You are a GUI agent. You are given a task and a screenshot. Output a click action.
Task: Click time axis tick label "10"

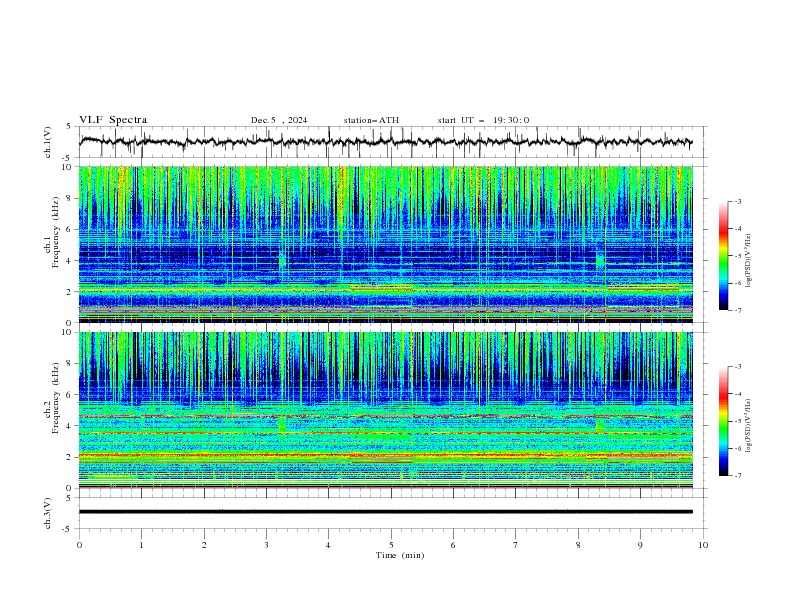(703, 545)
